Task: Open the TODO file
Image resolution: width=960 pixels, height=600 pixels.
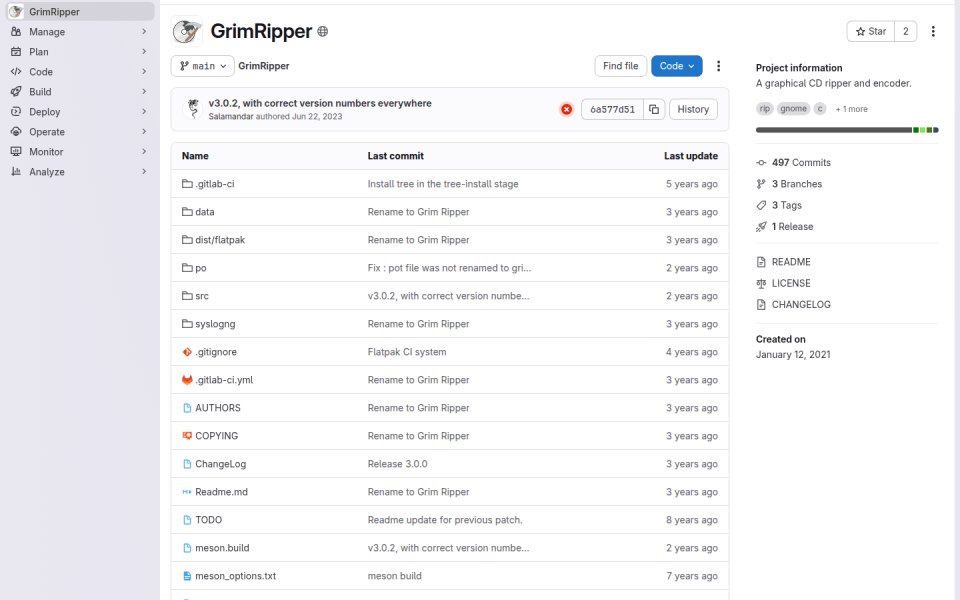Action: (209, 520)
